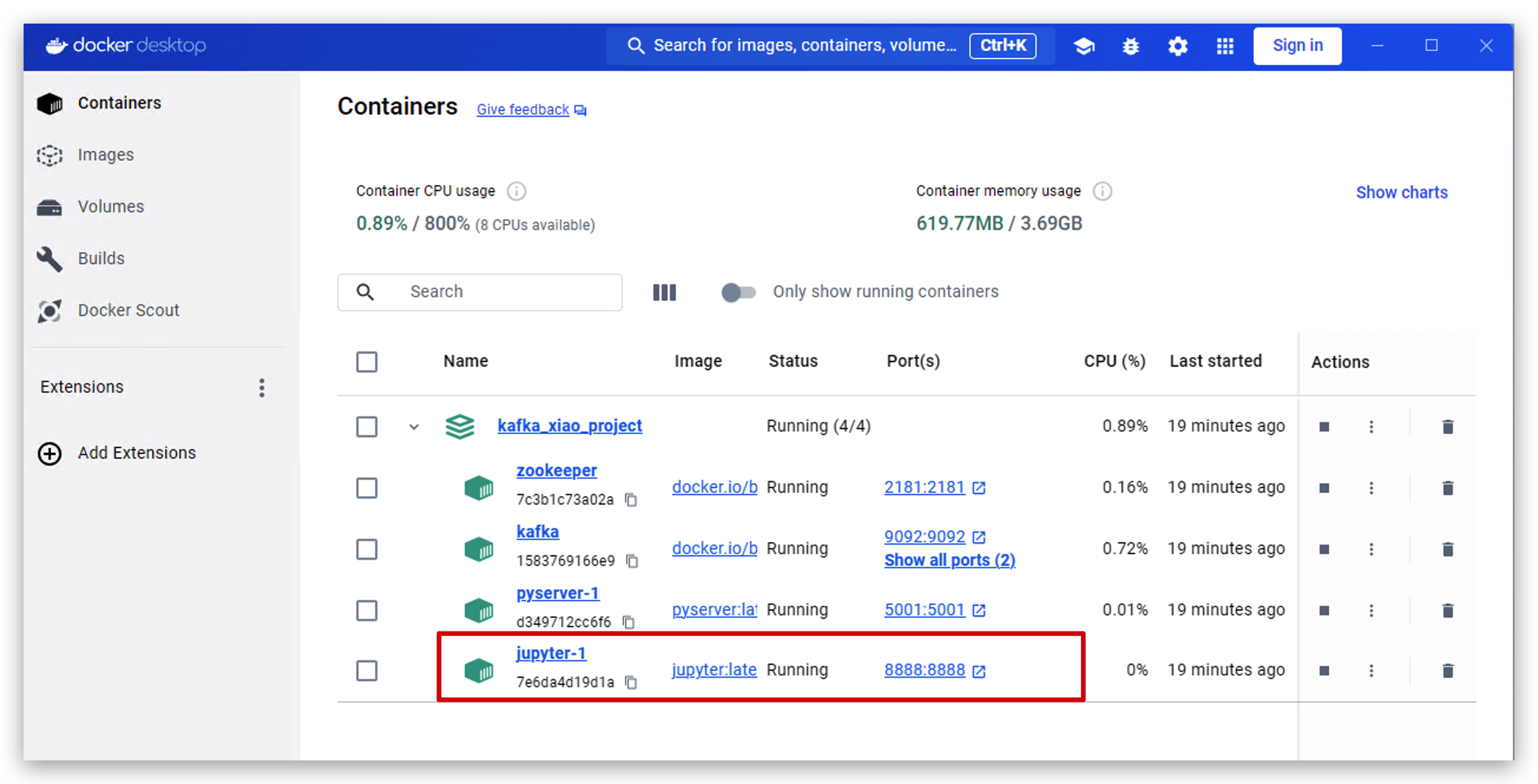Image resolution: width=1538 pixels, height=784 pixels.
Task: Click Show charts link
Action: click(1401, 192)
